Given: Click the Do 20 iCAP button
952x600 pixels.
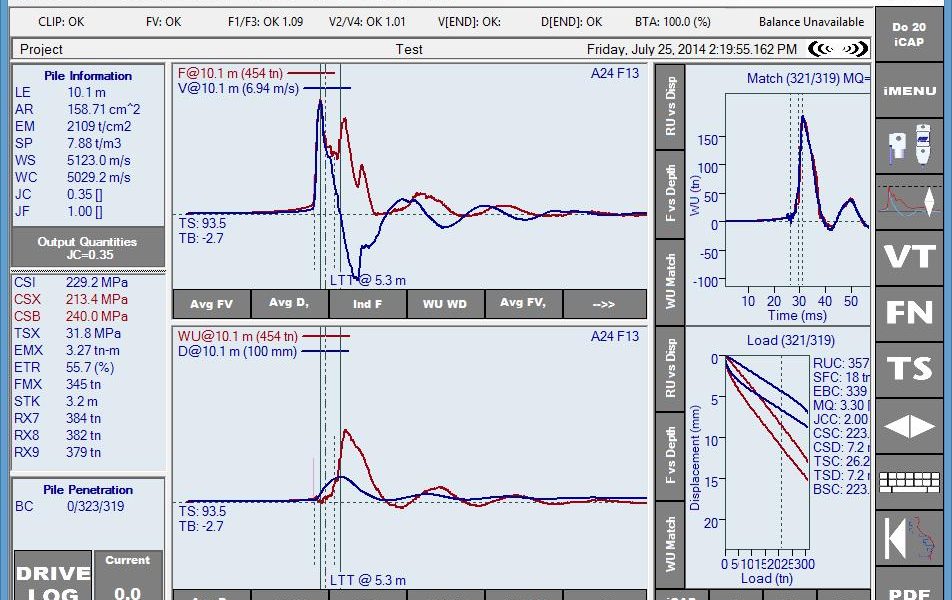Looking at the screenshot, I should coord(909,34).
